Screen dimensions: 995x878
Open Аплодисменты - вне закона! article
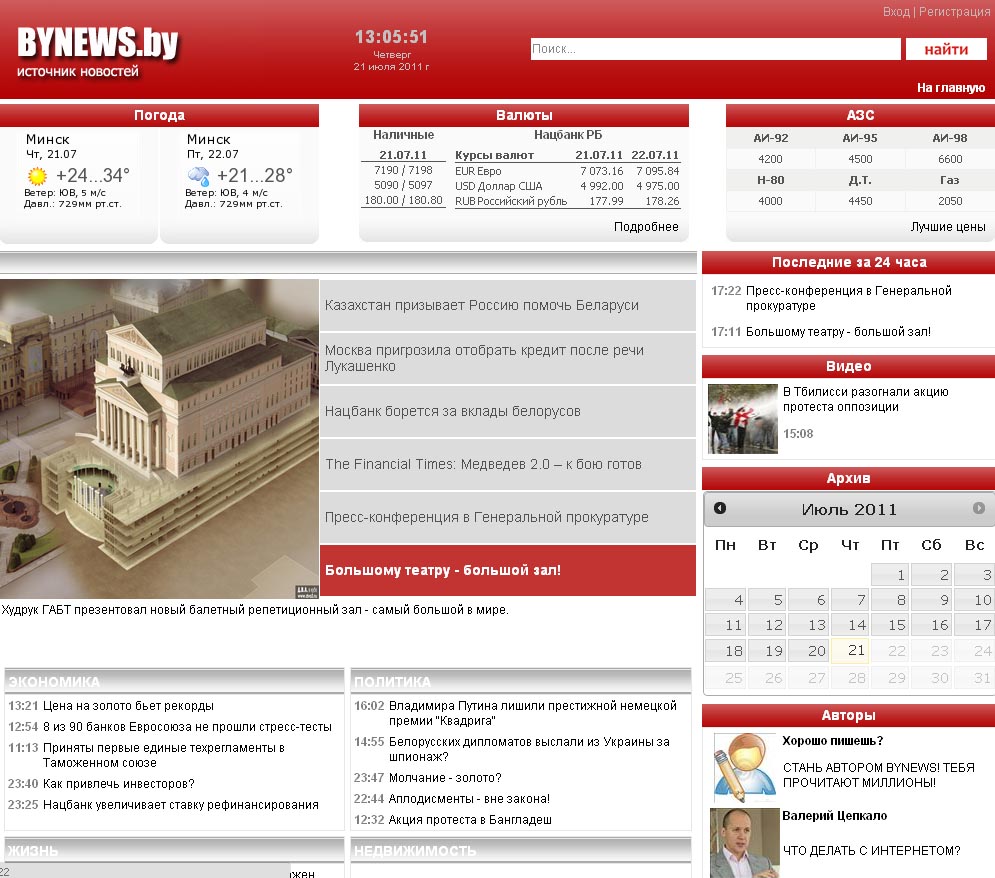pos(469,799)
